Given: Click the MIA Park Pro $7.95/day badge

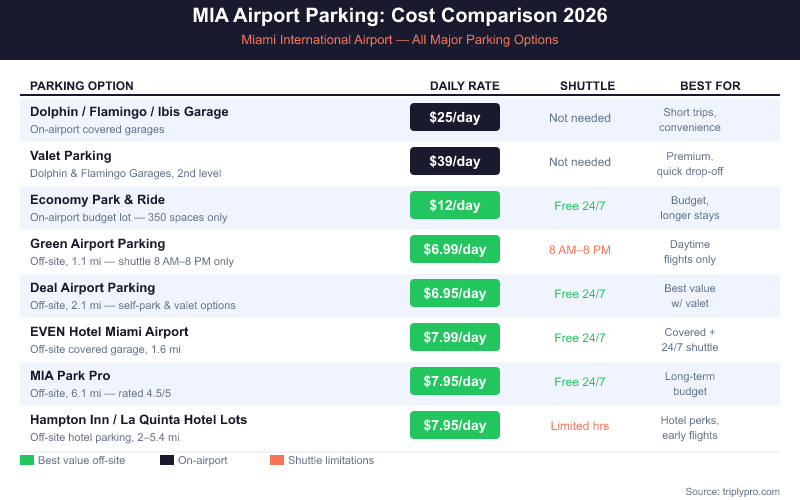Looking at the screenshot, I should click(x=455, y=382).
